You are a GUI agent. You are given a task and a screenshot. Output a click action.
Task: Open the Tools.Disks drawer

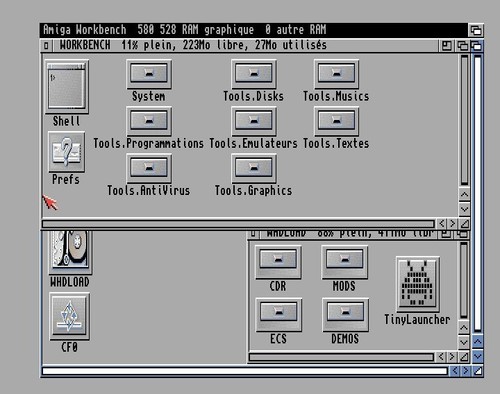click(254, 74)
